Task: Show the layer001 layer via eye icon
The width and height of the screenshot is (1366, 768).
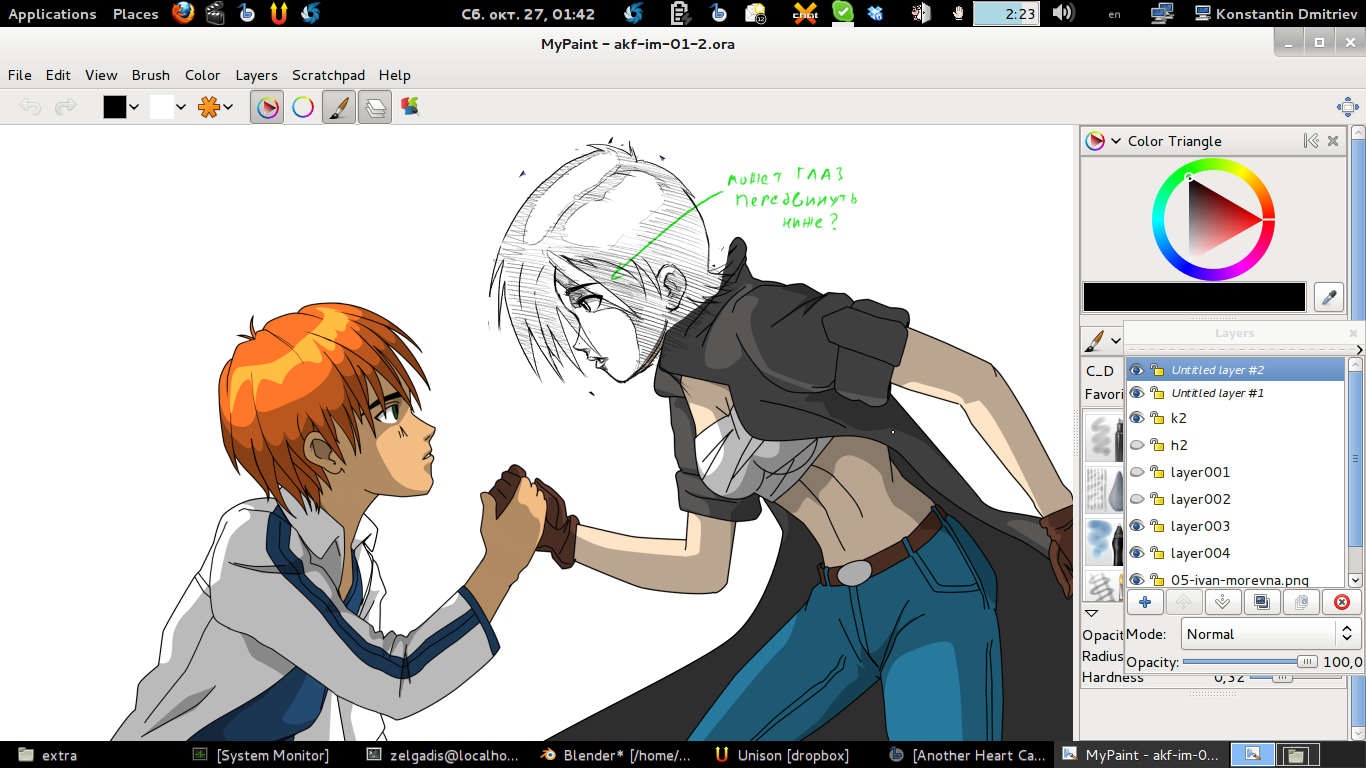Action: click(1137, 472)
